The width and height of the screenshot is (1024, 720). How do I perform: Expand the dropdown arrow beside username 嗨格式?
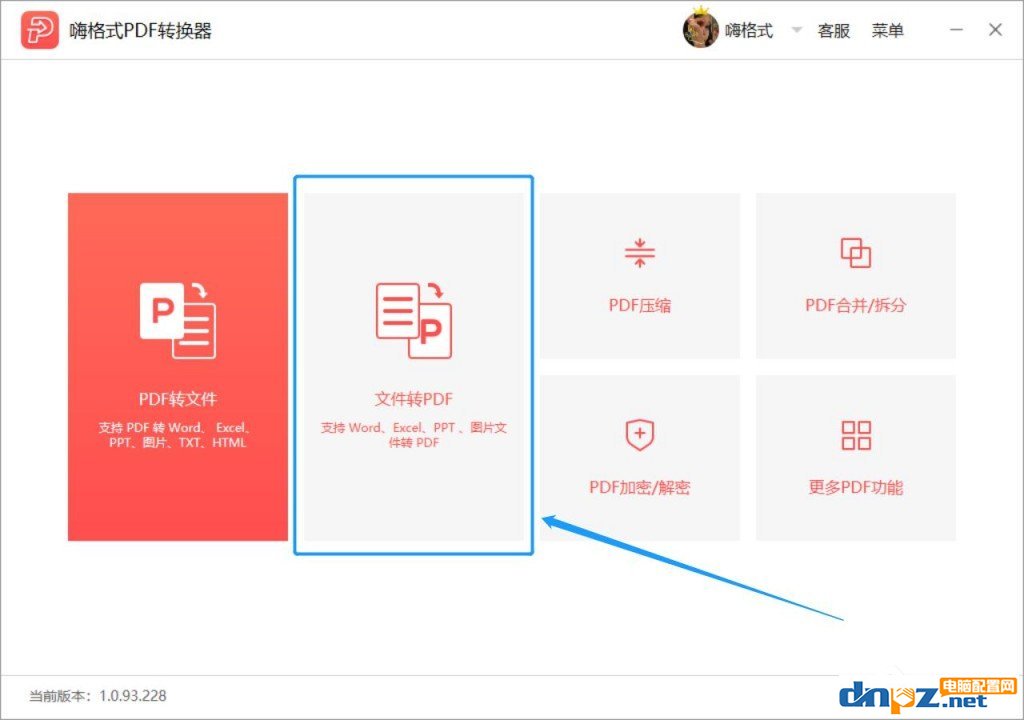[x=797, y=30]
